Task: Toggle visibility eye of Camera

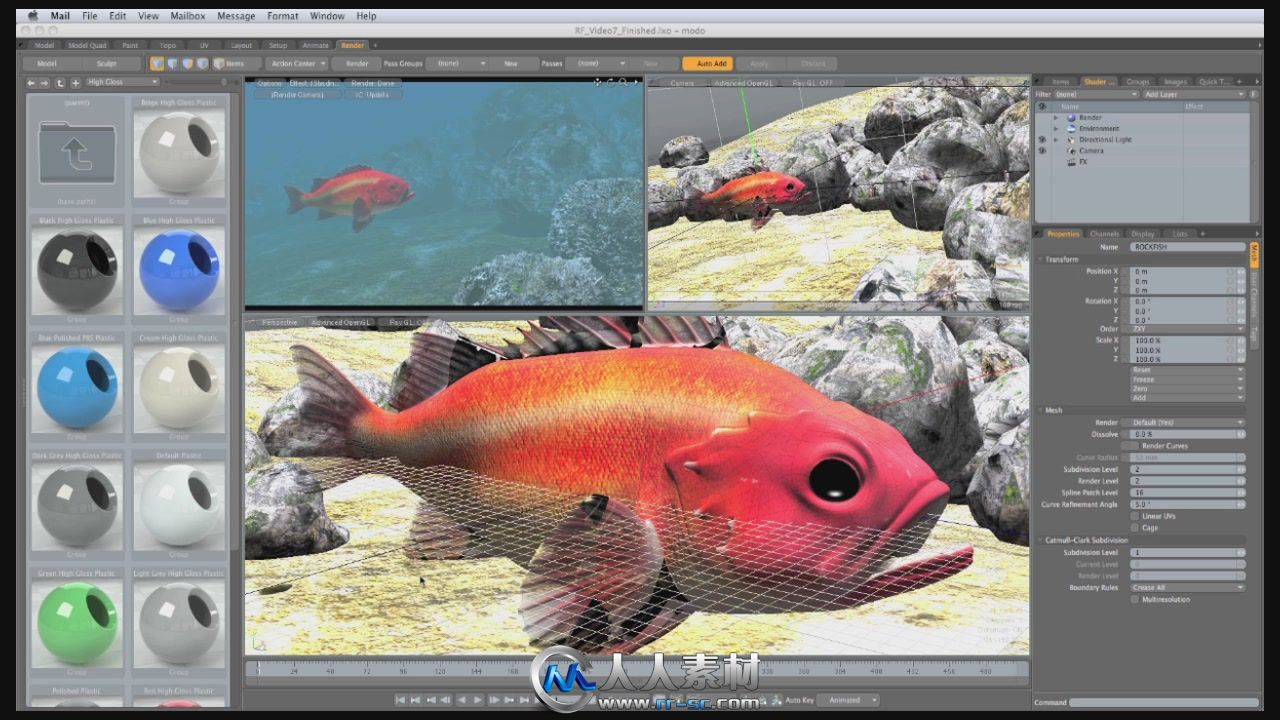Action: (x=1041, y=151)
